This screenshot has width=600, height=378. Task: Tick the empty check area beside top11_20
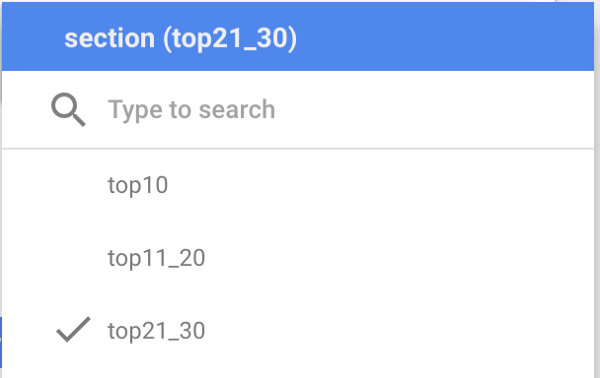(x=73, y=257)
